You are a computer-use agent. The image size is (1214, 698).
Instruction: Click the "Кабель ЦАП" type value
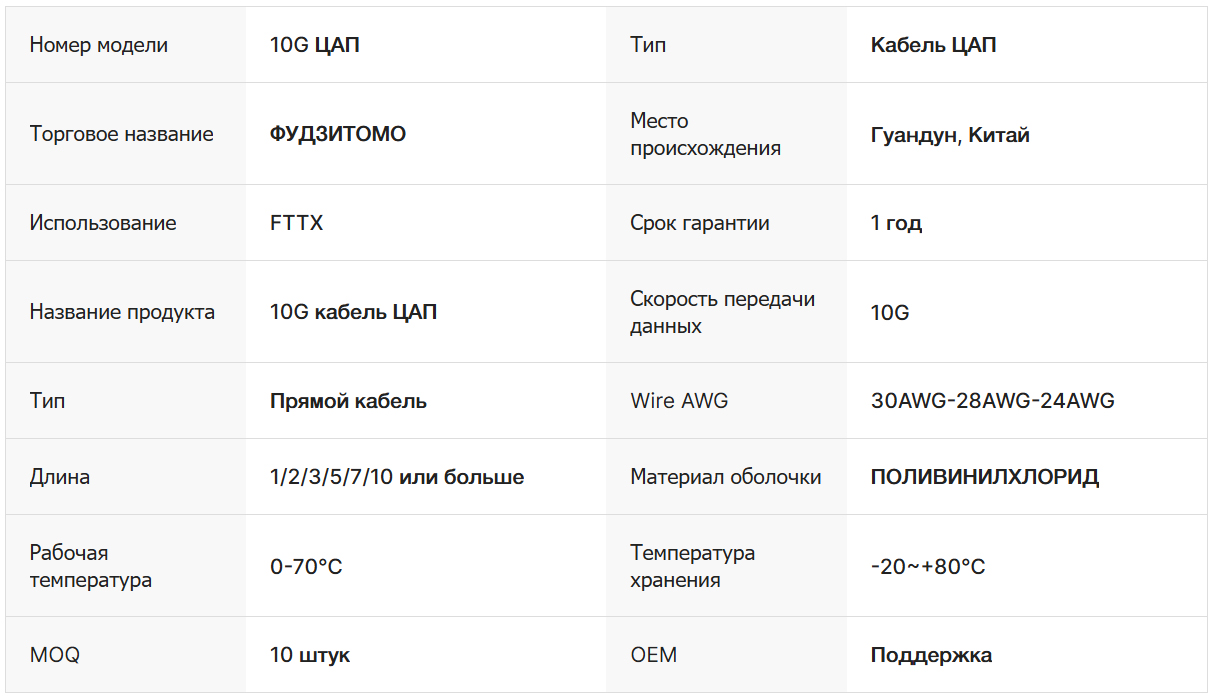click(x=933, y=45)
